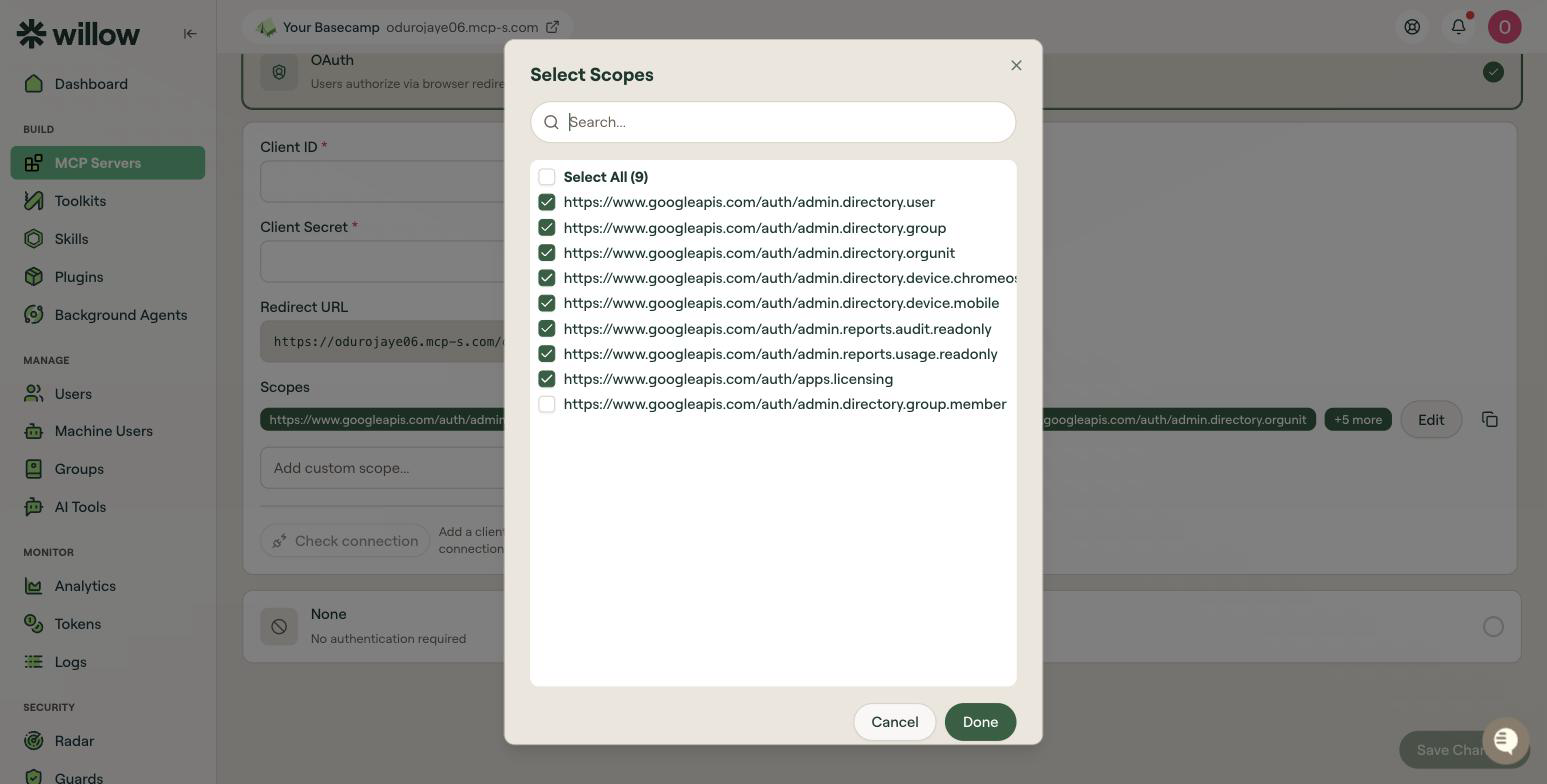Open Radar under Security
The height and width of the screenshot is (784, 1547).
(108, 741)
